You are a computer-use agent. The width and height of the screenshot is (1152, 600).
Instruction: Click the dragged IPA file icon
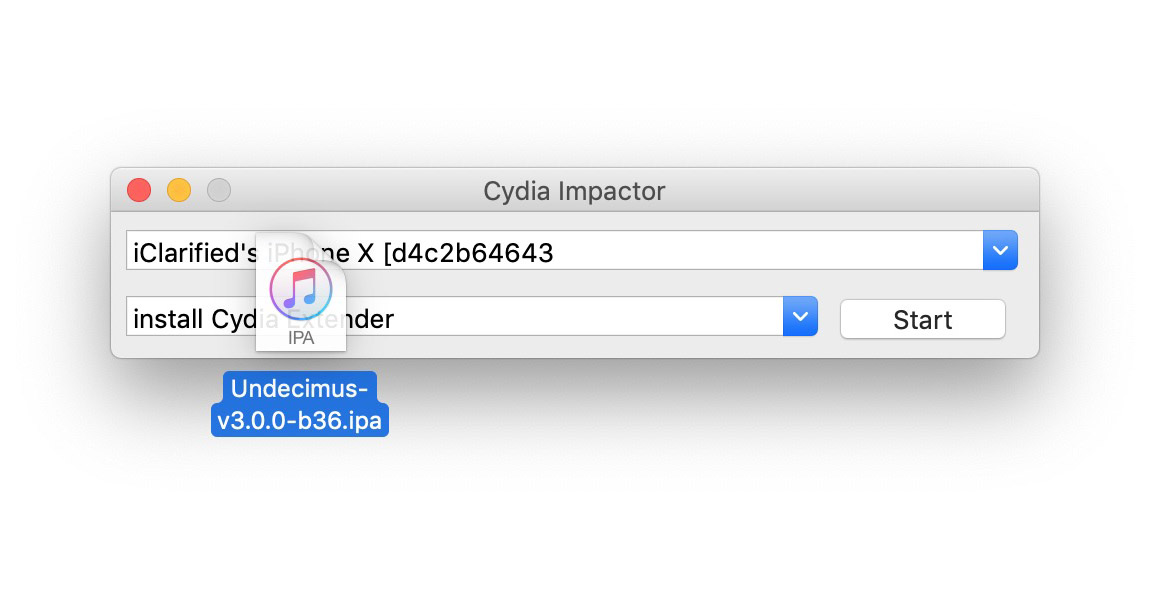(x=301, y=293)
